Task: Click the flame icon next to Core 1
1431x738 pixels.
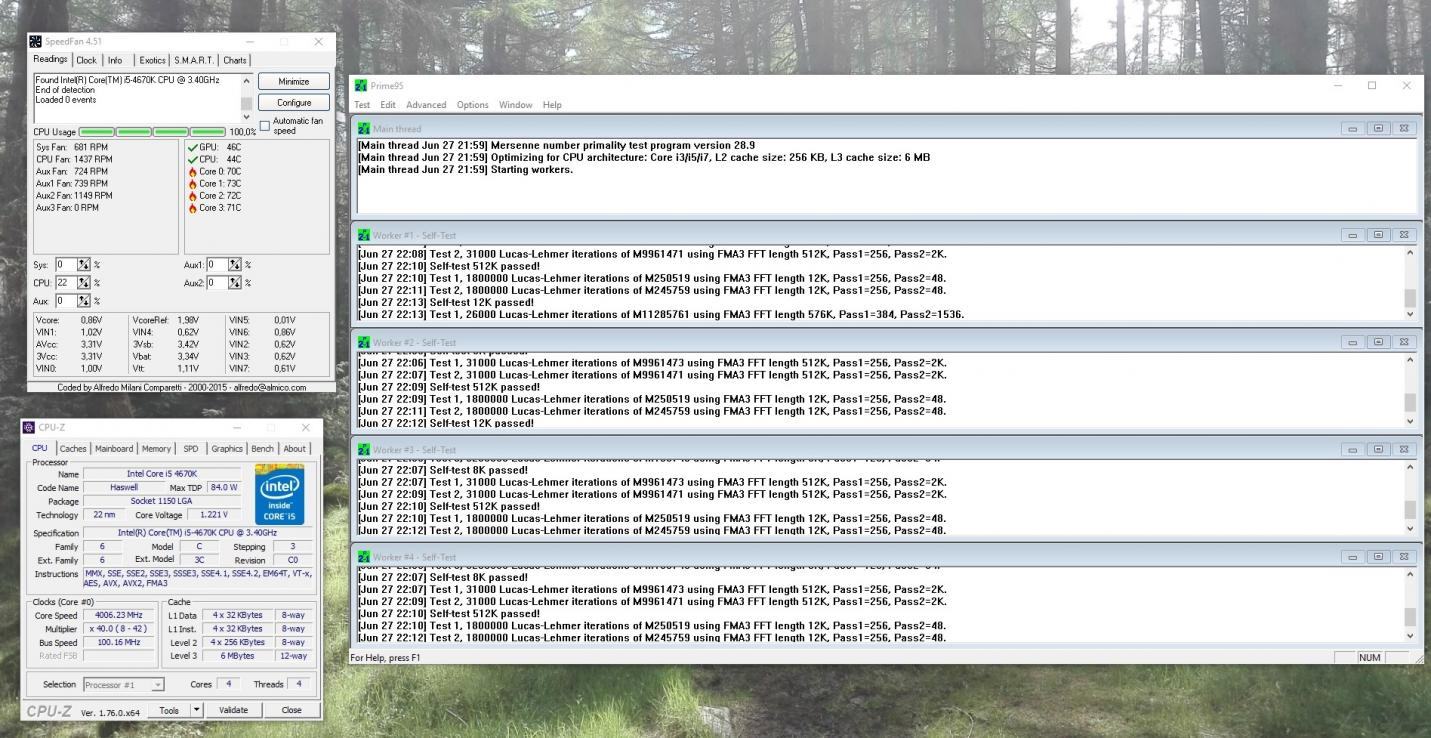Action: pyautogui.click(x=192, y=184)
